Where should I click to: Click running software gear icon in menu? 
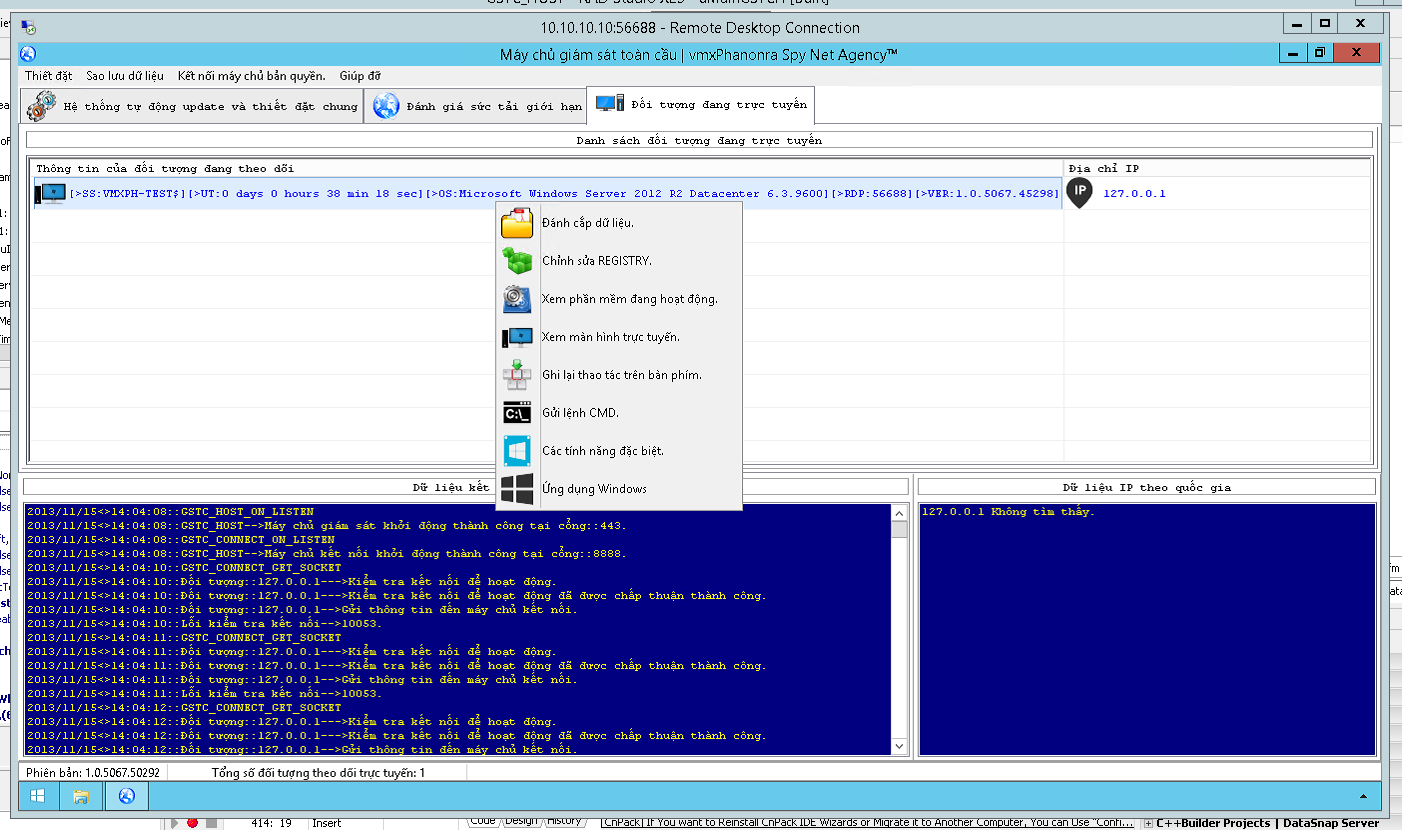coord(517,299)
